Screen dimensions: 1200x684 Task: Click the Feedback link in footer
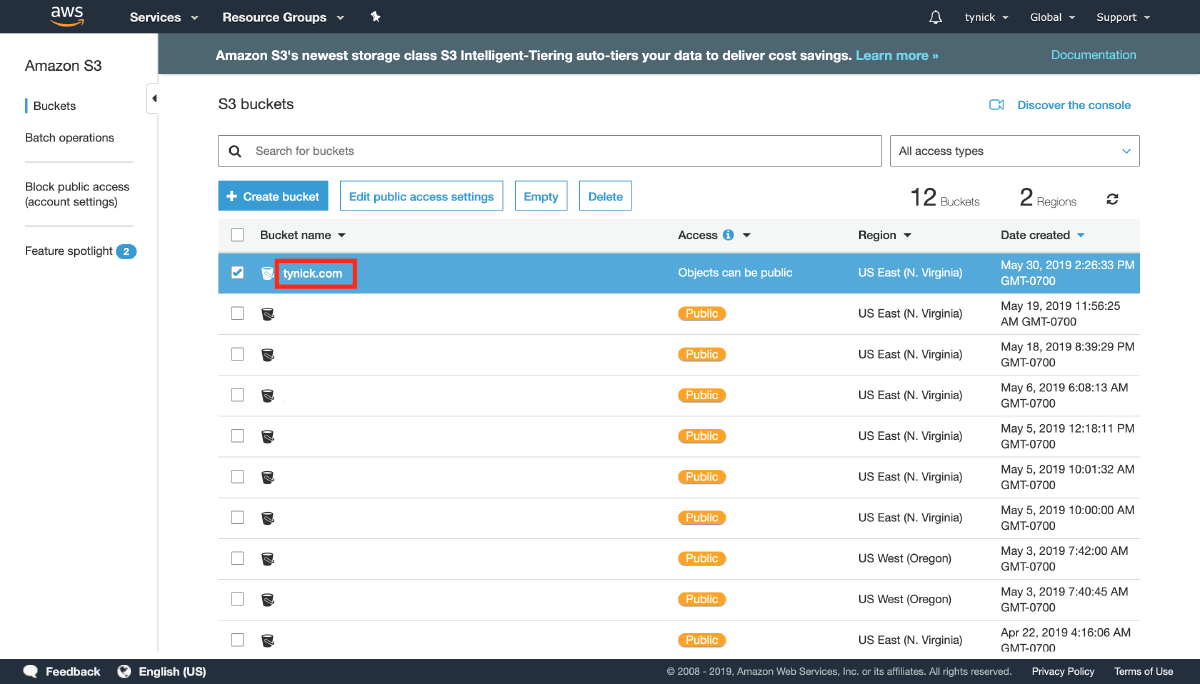(73, 672)
